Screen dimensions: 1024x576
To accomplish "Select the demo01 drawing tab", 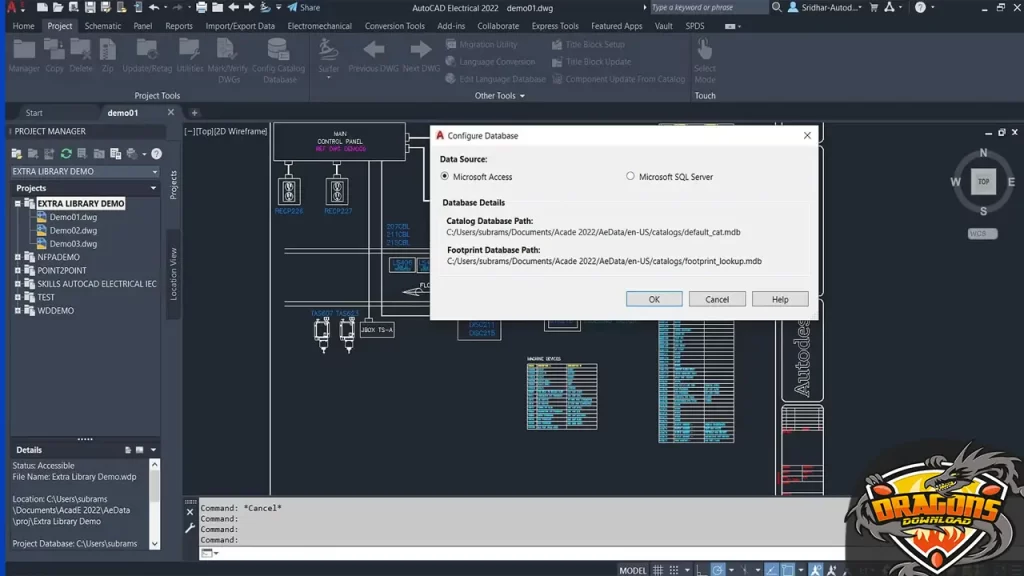I will 124,112.
